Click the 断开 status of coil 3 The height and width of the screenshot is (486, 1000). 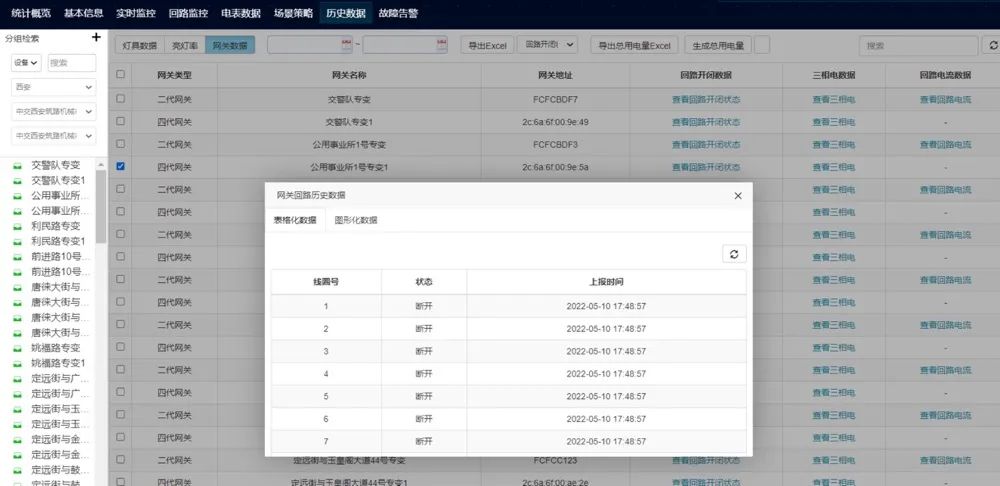(423, 351)
